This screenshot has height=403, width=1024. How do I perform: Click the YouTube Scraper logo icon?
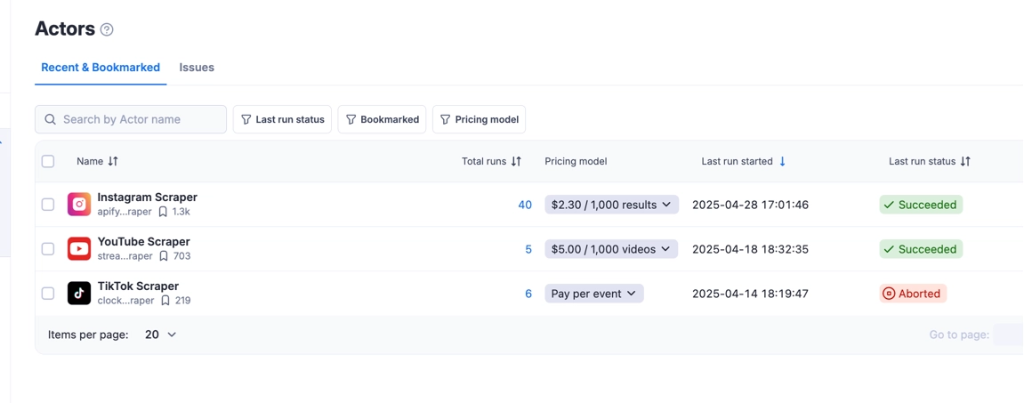click(x=79, y=249)
